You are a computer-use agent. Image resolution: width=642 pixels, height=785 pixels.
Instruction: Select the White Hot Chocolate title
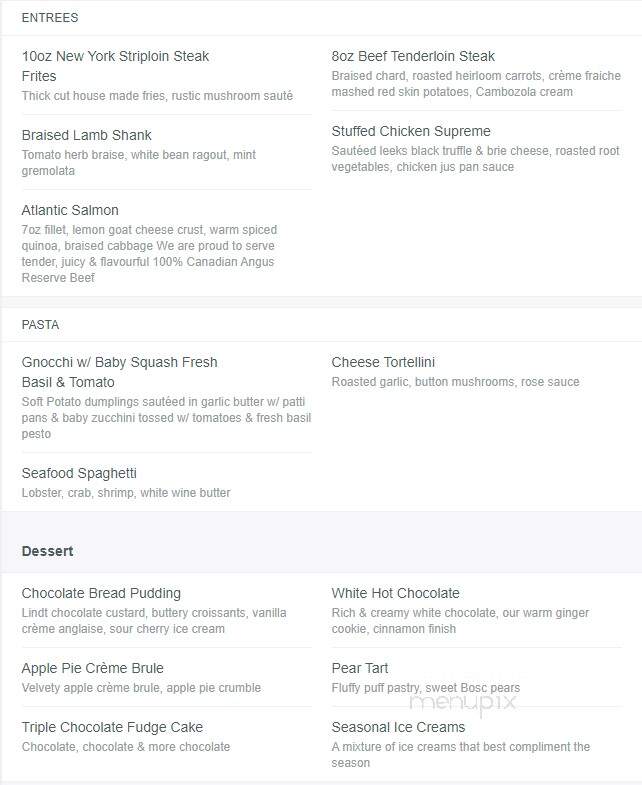(395, 593)
